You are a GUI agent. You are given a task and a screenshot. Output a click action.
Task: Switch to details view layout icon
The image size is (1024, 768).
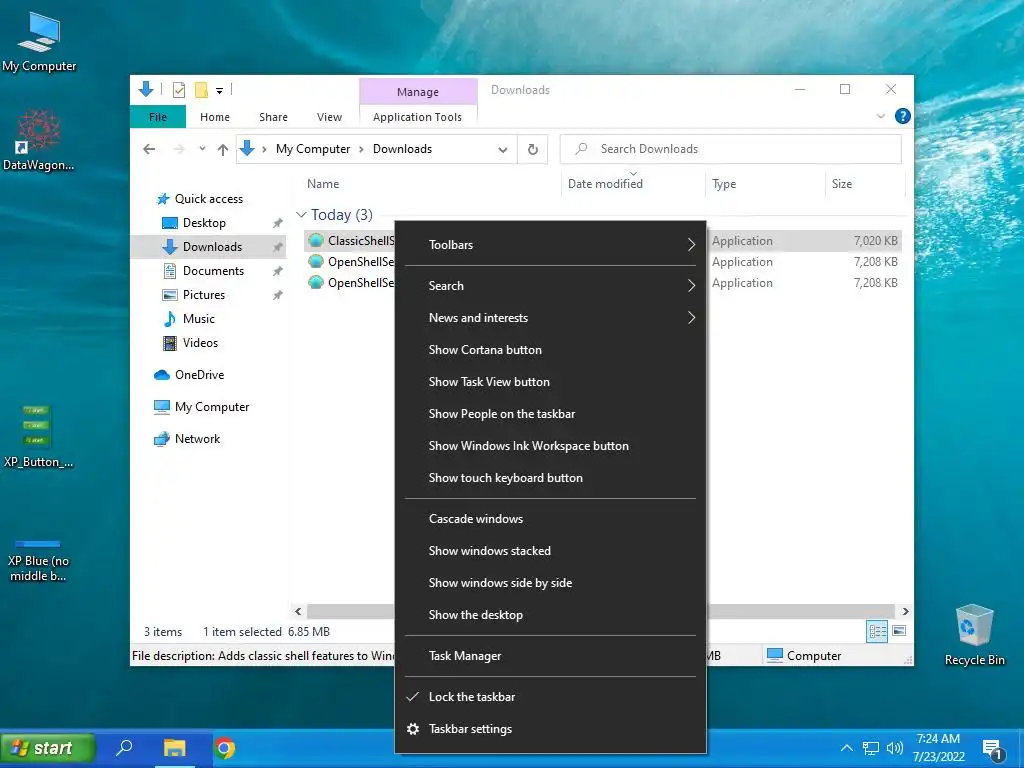tap(877, 631)
